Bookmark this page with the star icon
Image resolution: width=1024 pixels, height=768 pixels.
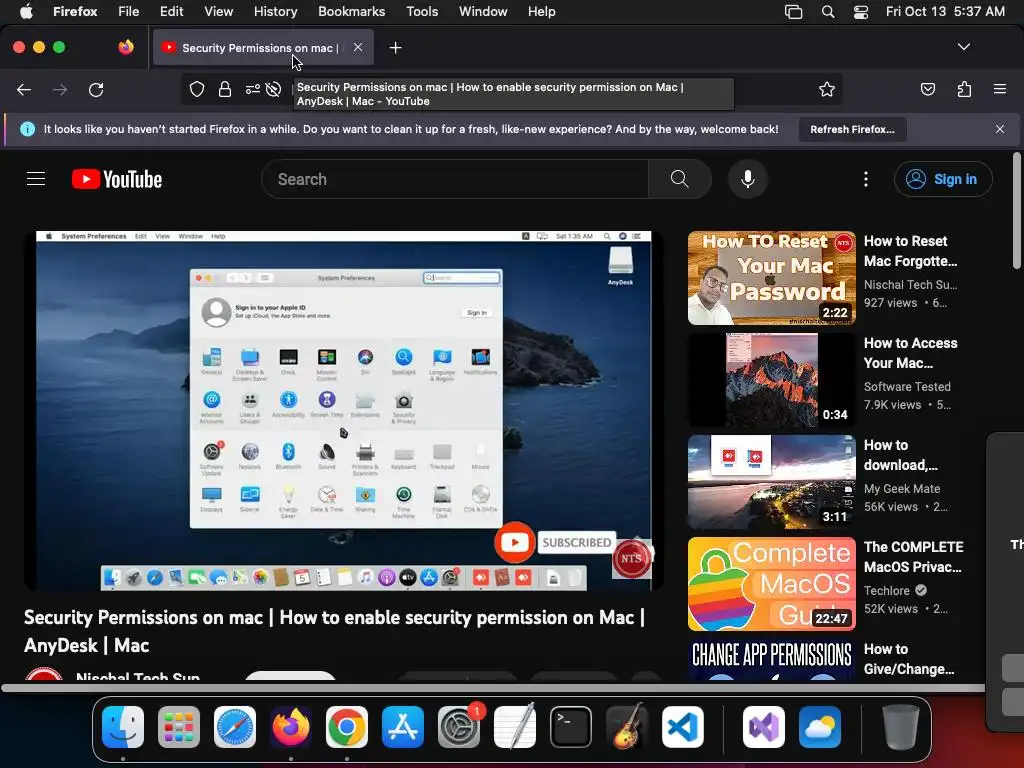pos(827,89)
